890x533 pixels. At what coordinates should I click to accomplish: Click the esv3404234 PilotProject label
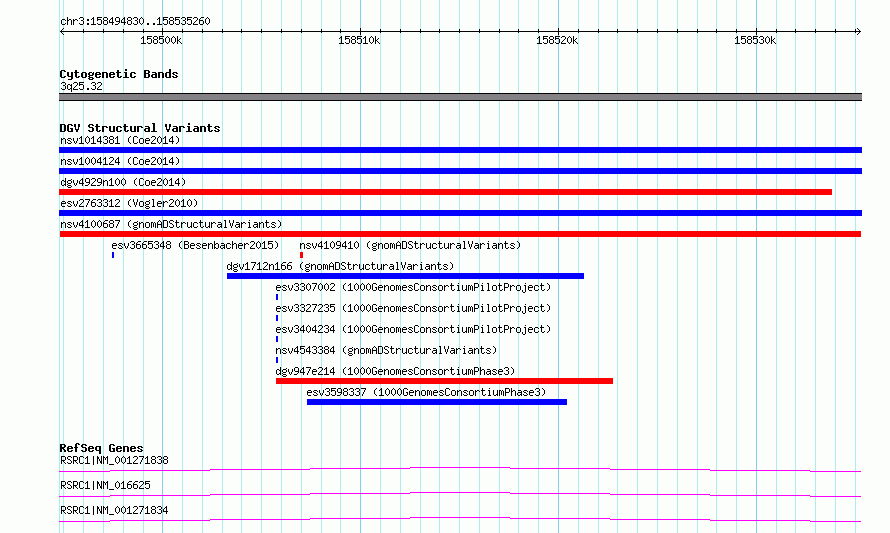tap(413, 329)
